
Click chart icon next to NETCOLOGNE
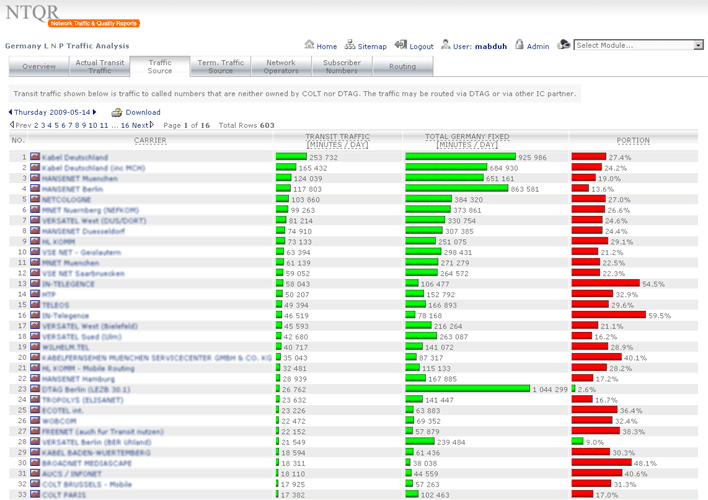click(x=35, y=200)
